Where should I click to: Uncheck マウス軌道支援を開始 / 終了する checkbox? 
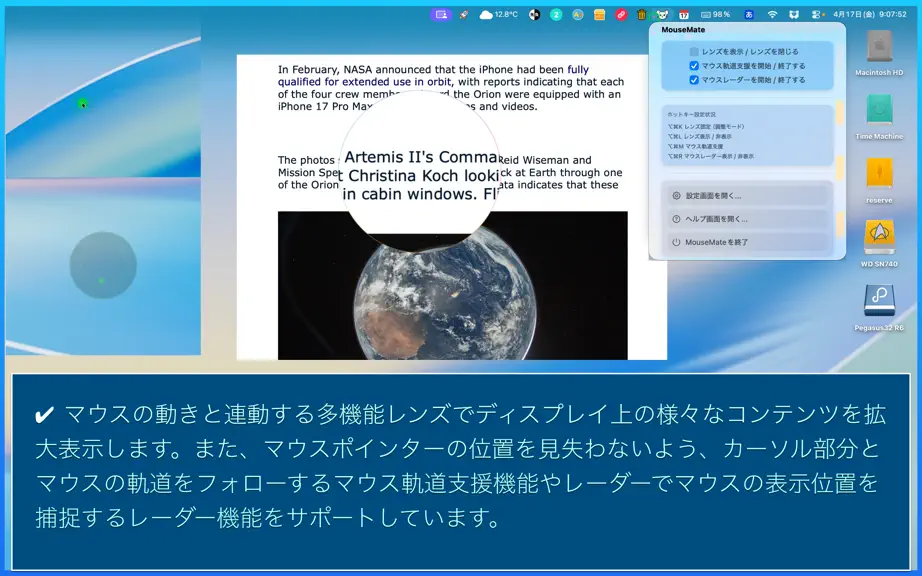pyautogui.click(x=694, y=66)
